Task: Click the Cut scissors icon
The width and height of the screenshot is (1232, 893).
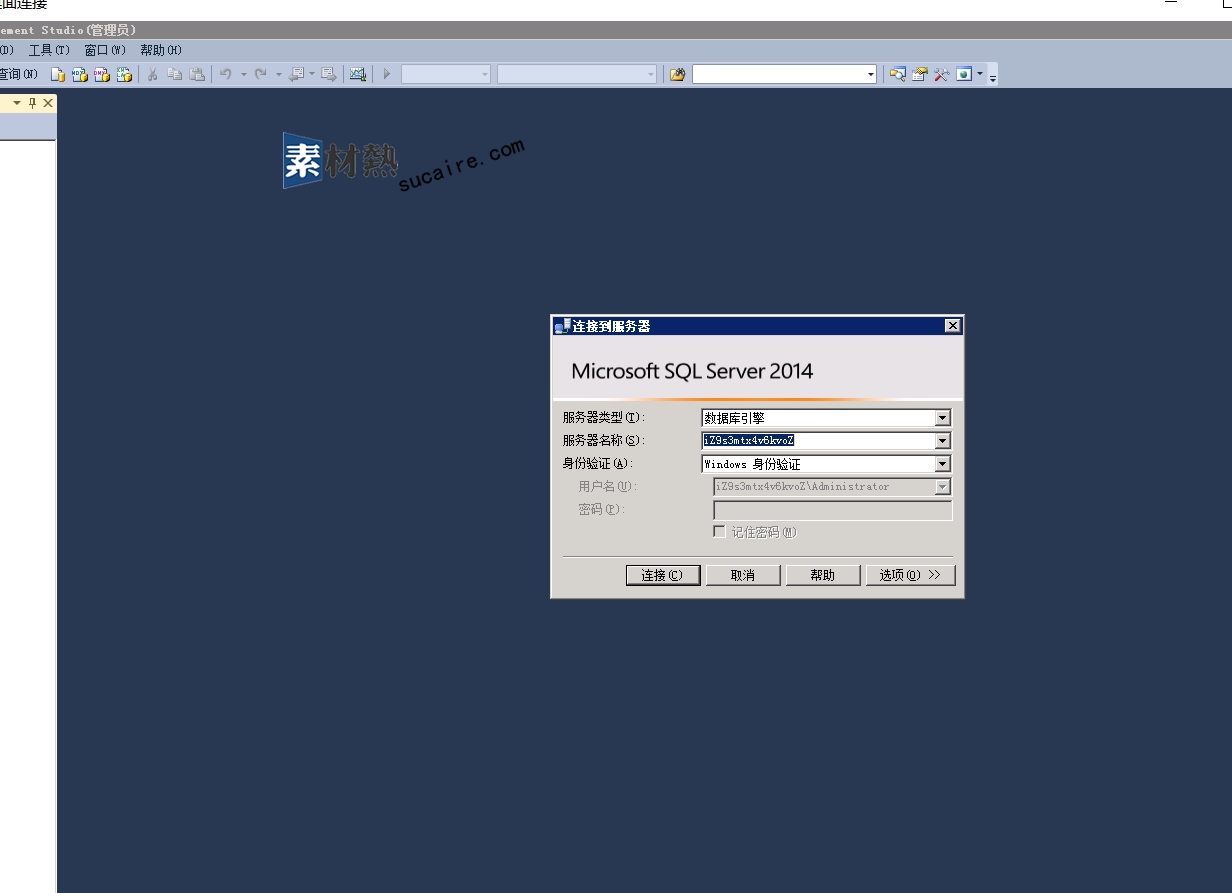Action: (153, 74)
